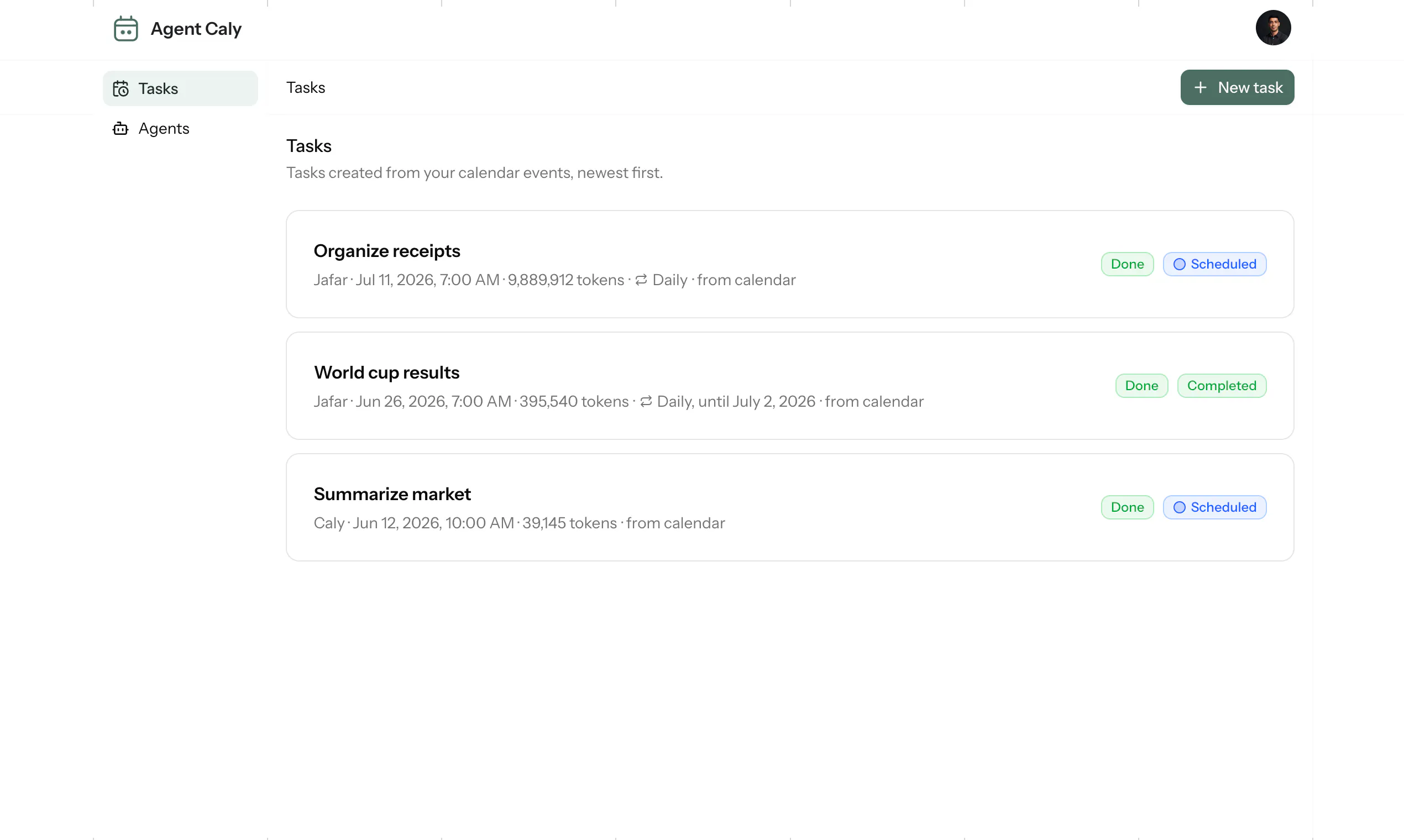This screenshot has height=840, width=1404.
Task: Create a New task
Action: point(1237,87)
